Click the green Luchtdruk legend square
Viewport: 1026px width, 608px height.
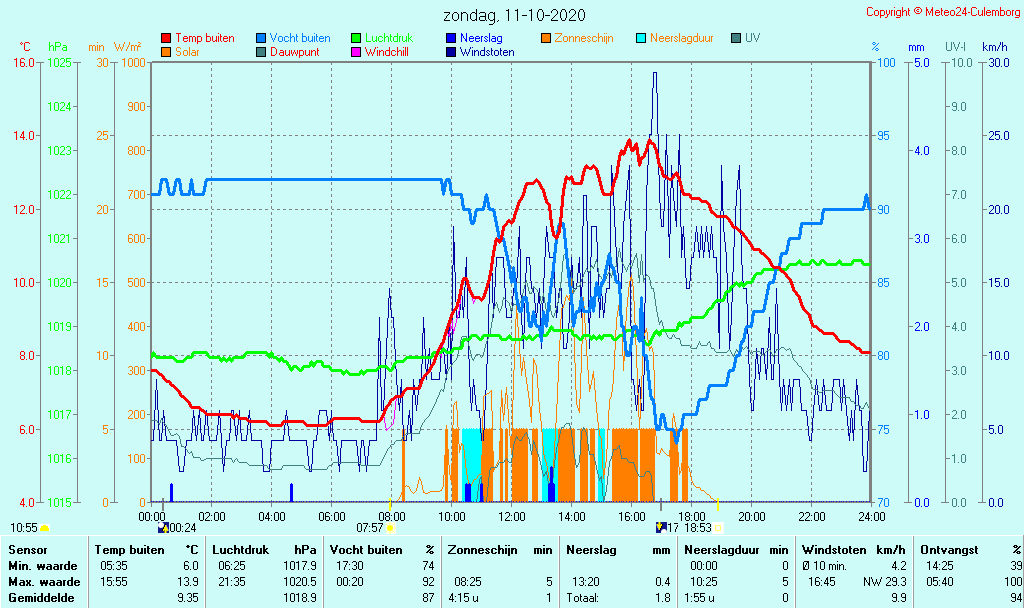point(356,38)
